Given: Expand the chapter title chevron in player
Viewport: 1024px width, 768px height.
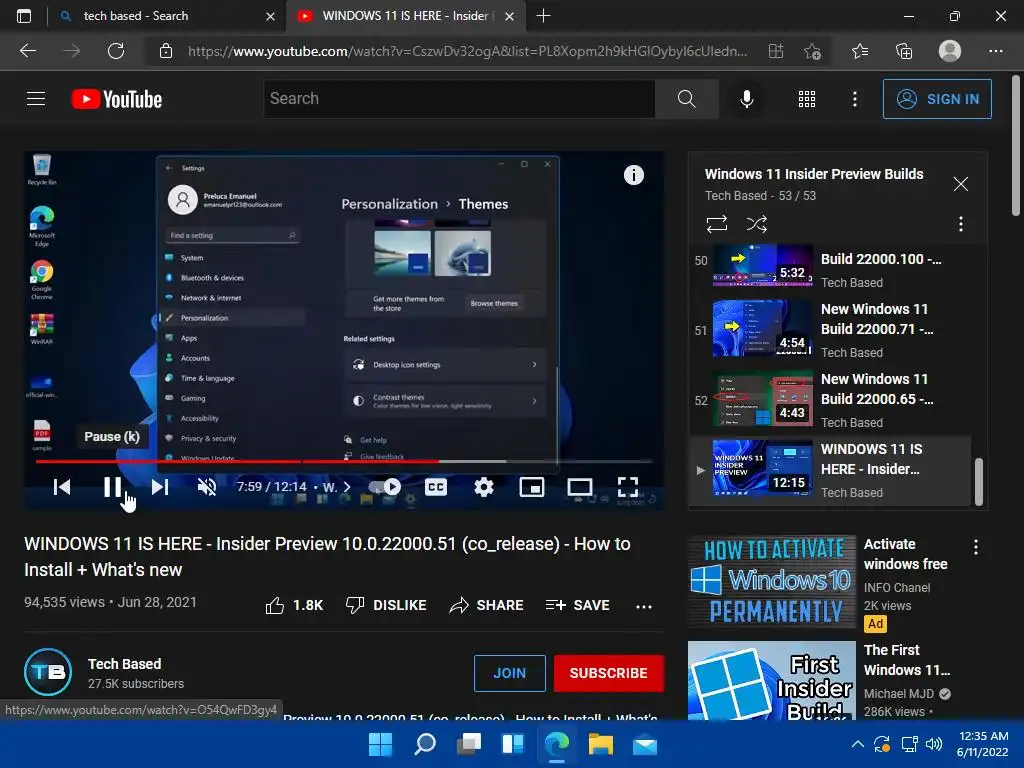Looking at the screenshot, I should pyautogui.click(x=347, y=487).
